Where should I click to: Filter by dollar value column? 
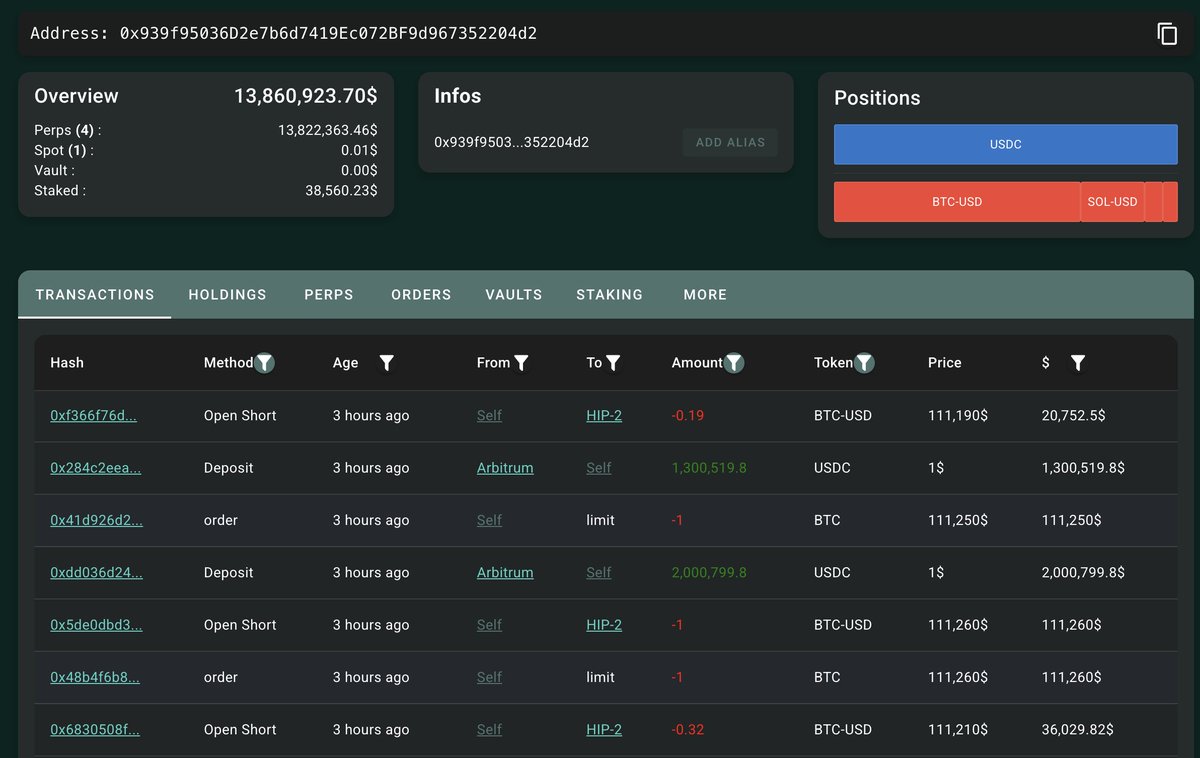[1077, 363]
